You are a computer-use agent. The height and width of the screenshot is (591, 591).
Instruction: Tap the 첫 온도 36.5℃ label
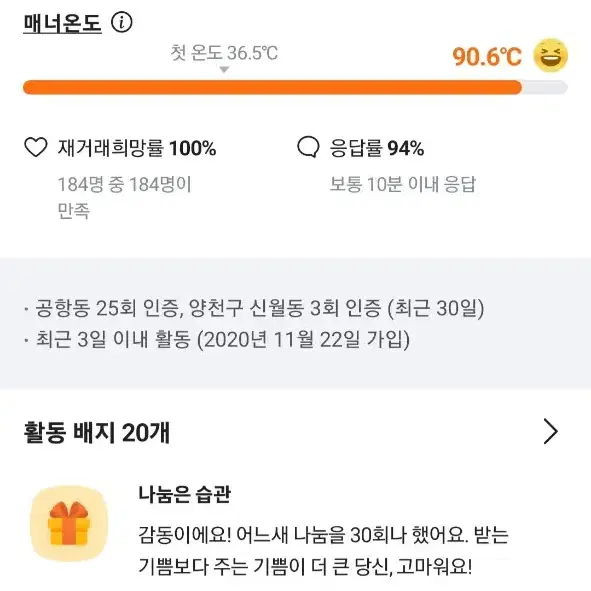[x=224, y=53]
